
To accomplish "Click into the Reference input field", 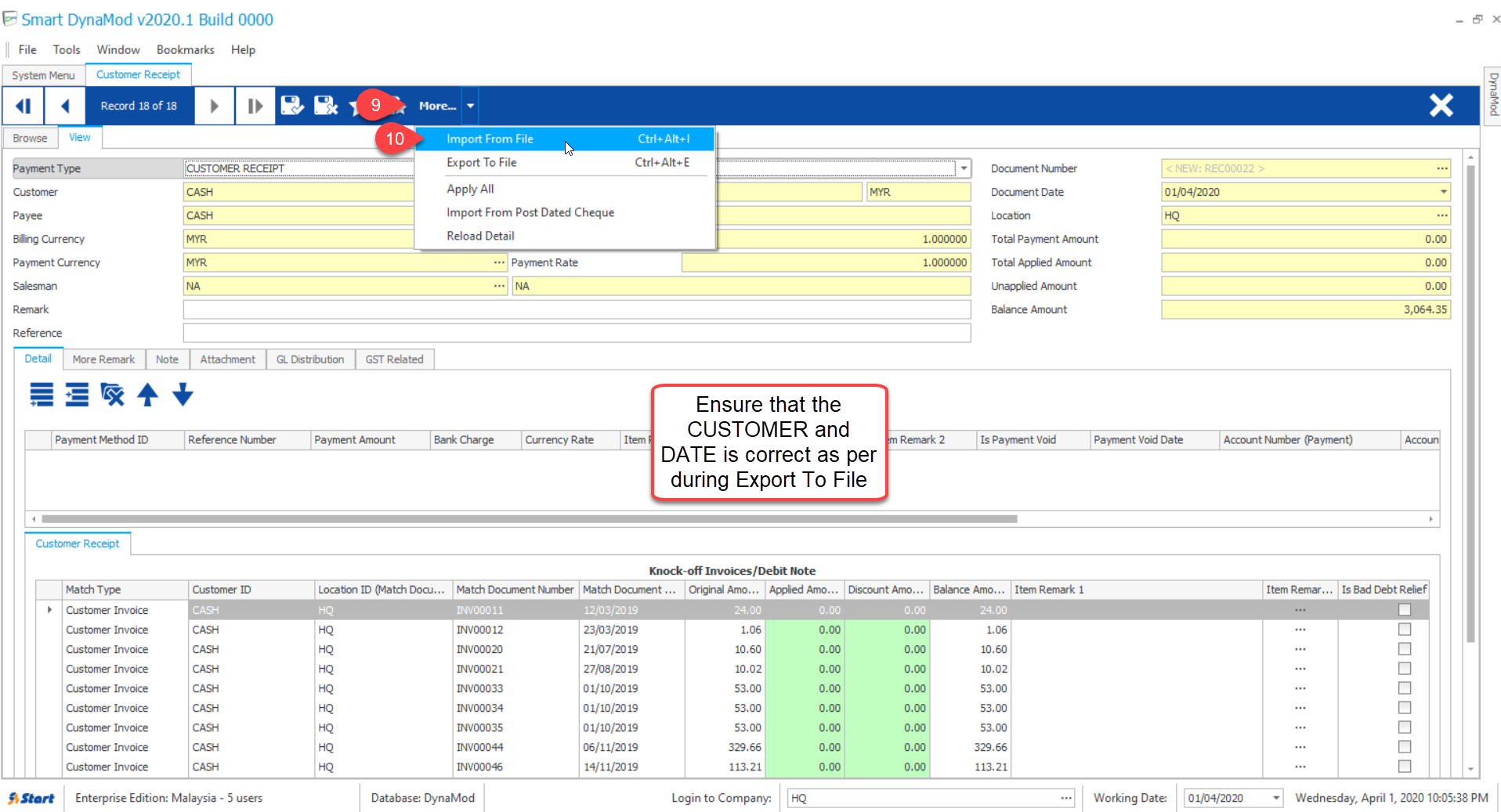I will (x=577, y=333).
